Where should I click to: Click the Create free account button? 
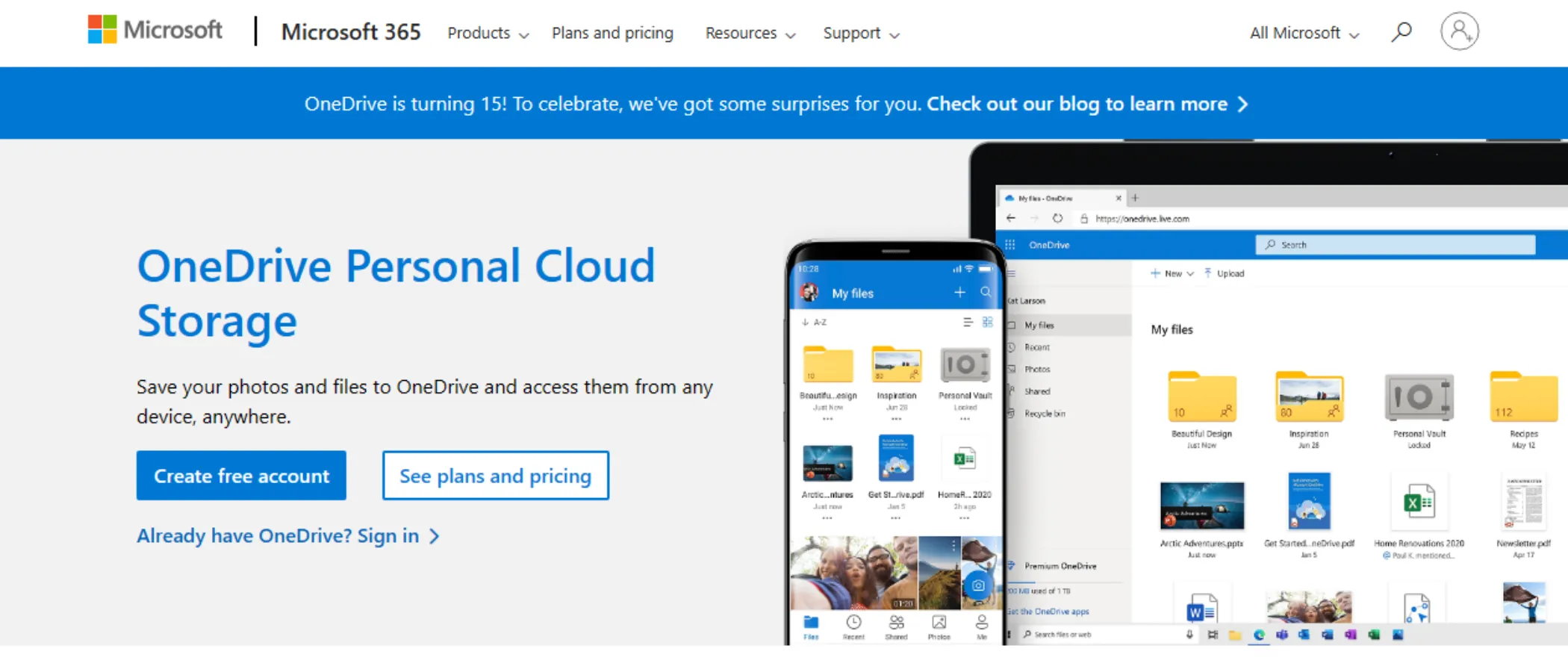[241, 476]
